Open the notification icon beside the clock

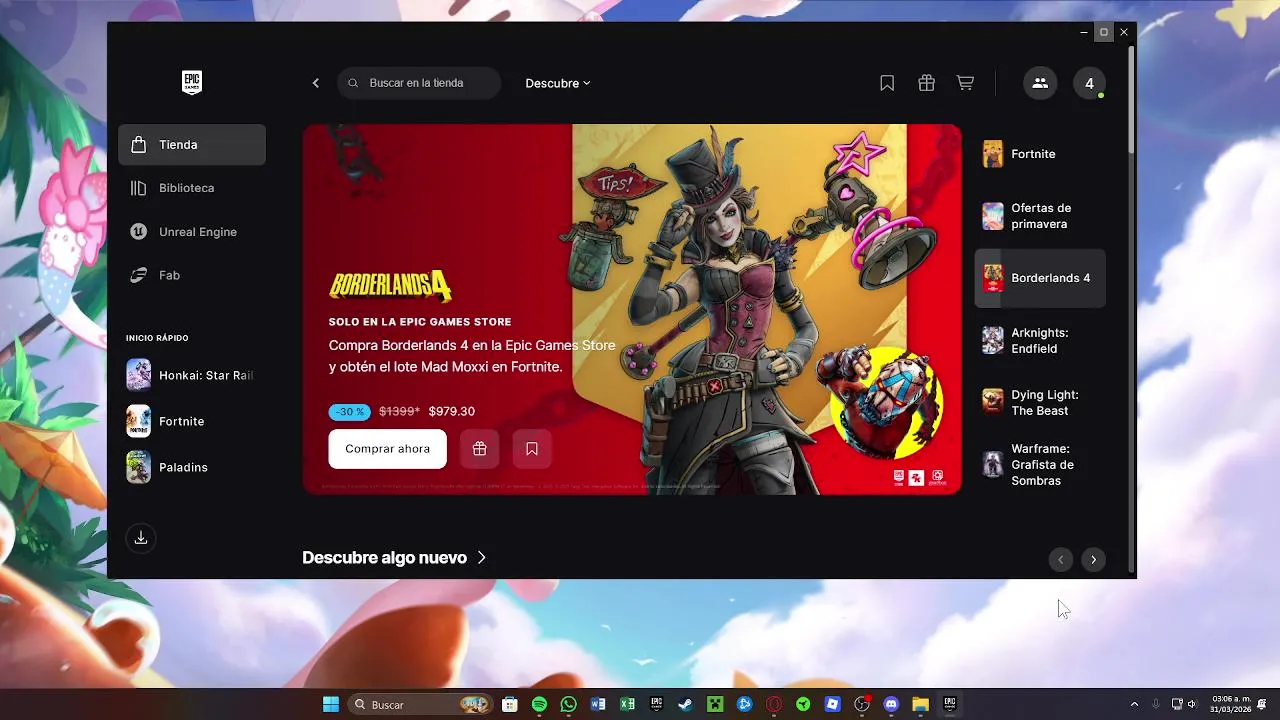point(1263,704)
